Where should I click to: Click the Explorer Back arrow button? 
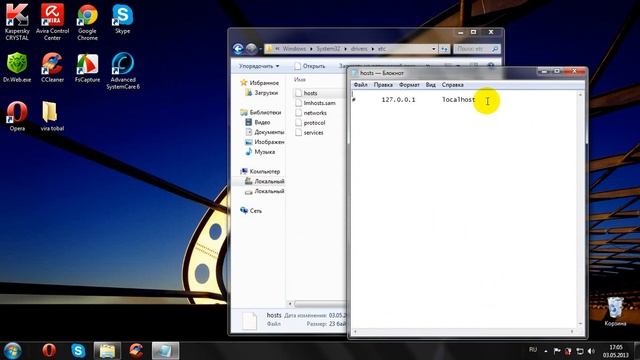[238, 49]
